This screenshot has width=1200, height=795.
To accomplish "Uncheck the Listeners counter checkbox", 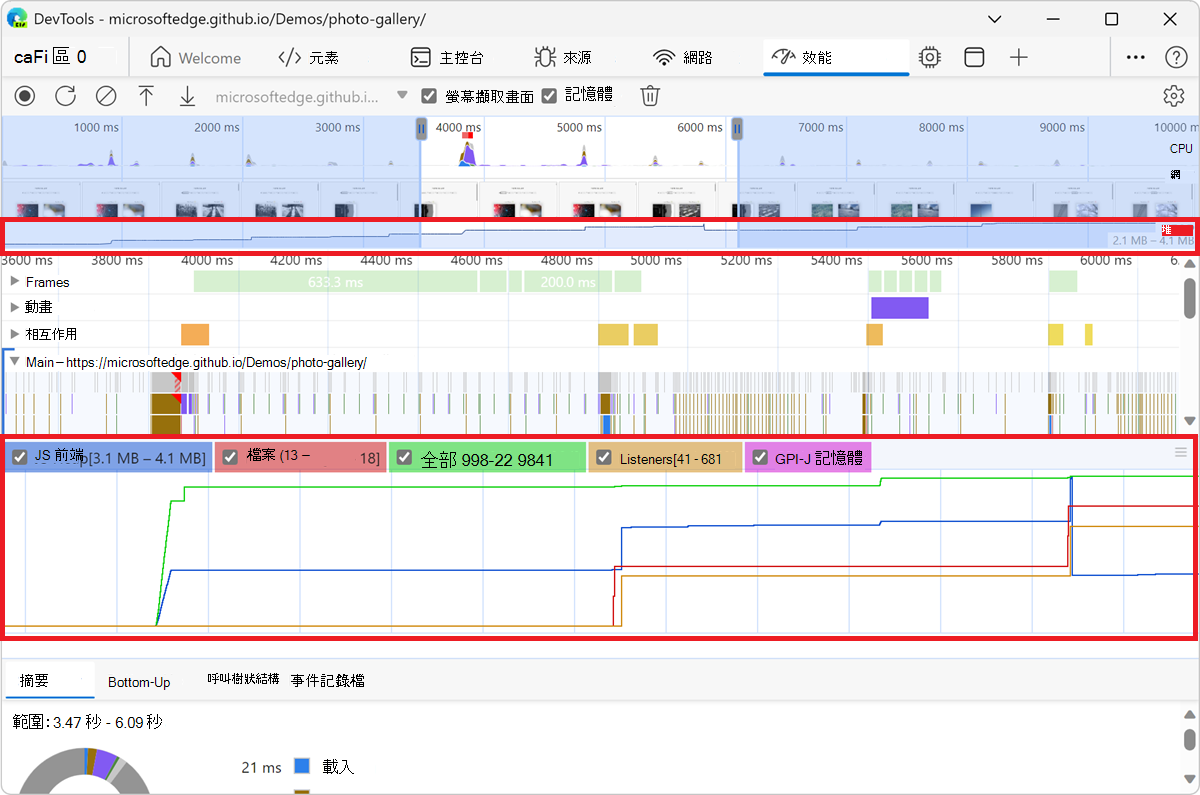I will tap(604, 458).
